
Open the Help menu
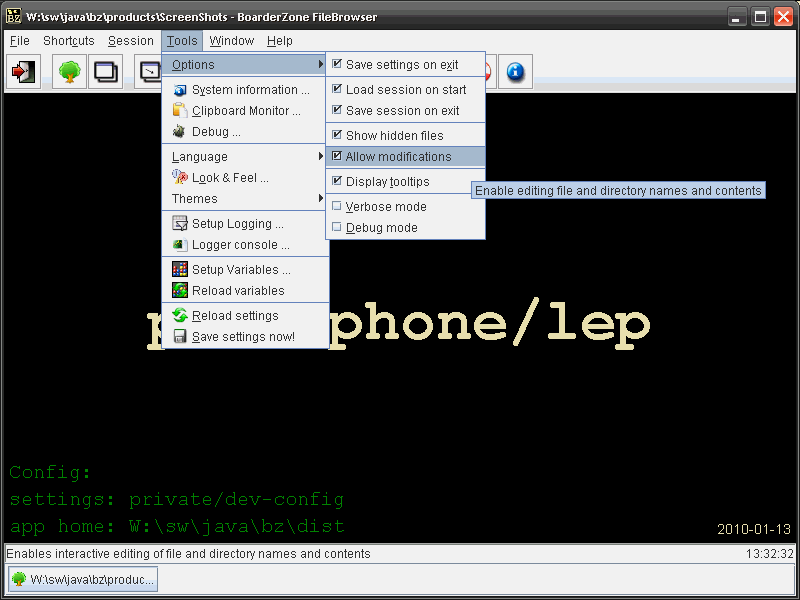pos(280,41)
